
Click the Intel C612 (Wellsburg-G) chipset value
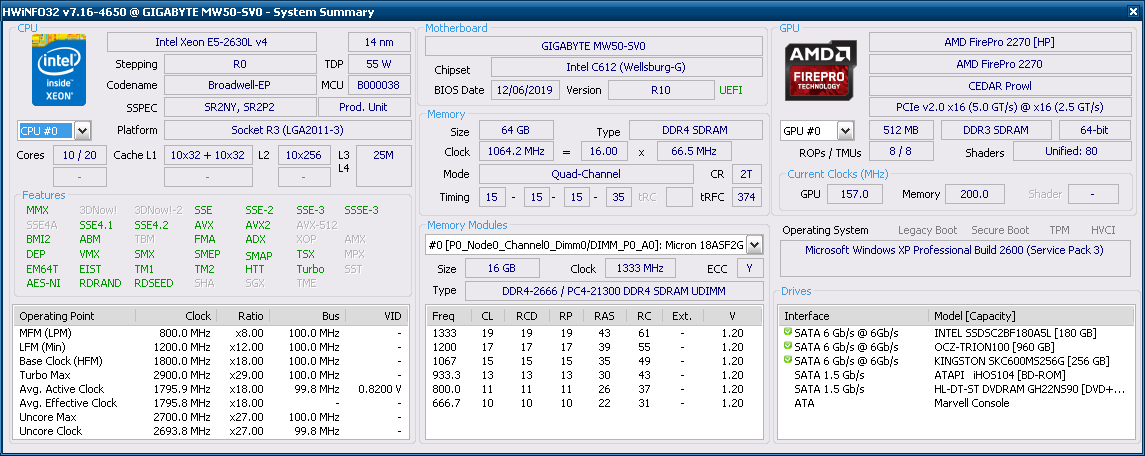pos(627,67)
